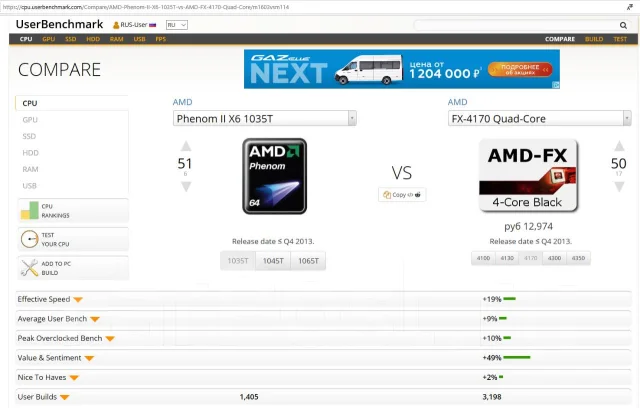Click the ad info icon on banner
The width and height of the screenshot is (640, 408).
click(x=556, y=85)
